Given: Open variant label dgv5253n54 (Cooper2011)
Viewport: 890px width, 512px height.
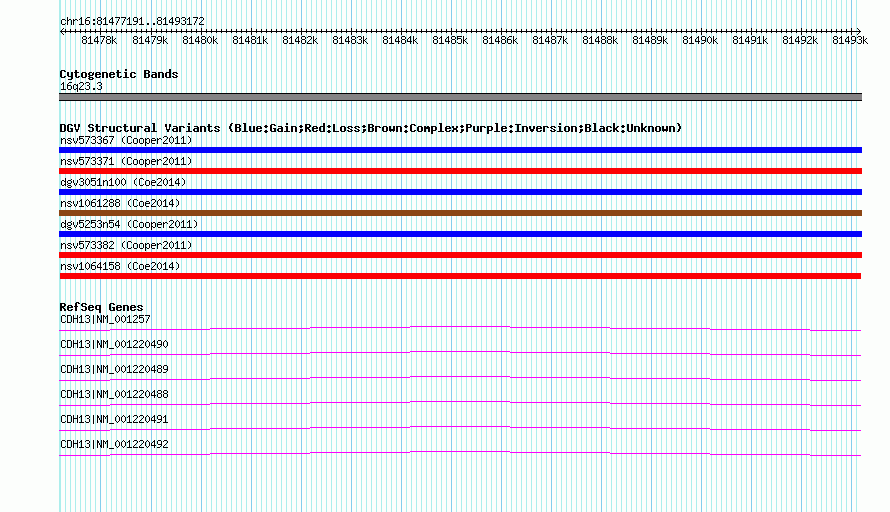Looking at the screenshot, I should (129, 224).
